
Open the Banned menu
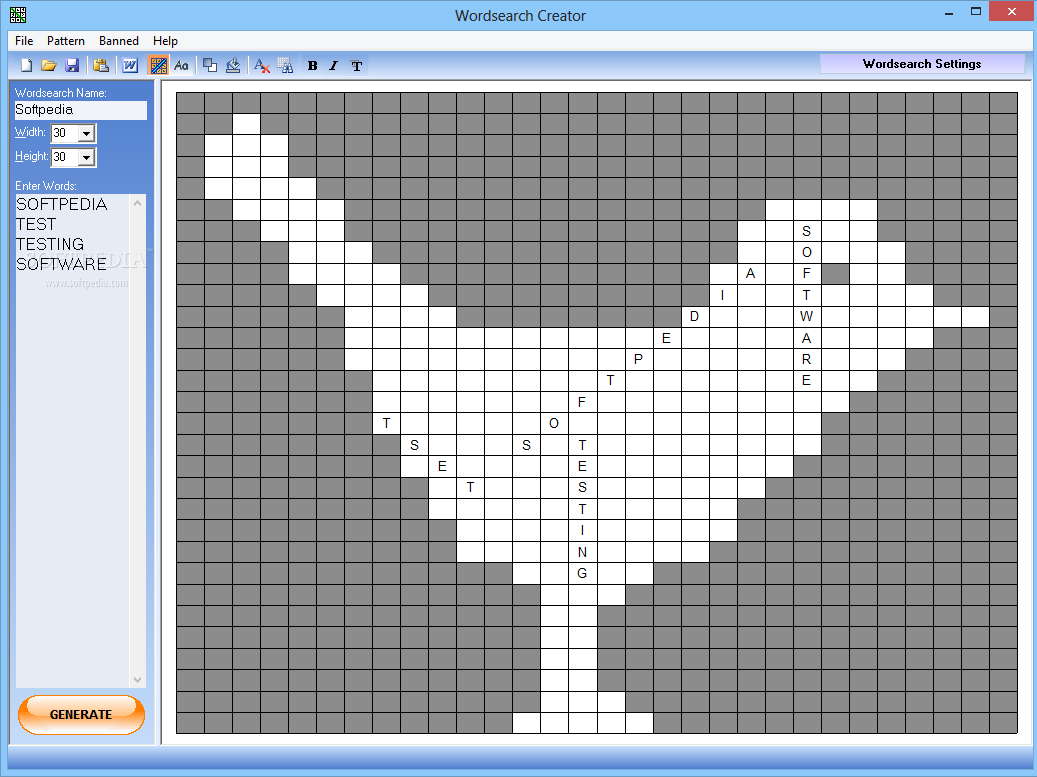[x=119, y=41]
